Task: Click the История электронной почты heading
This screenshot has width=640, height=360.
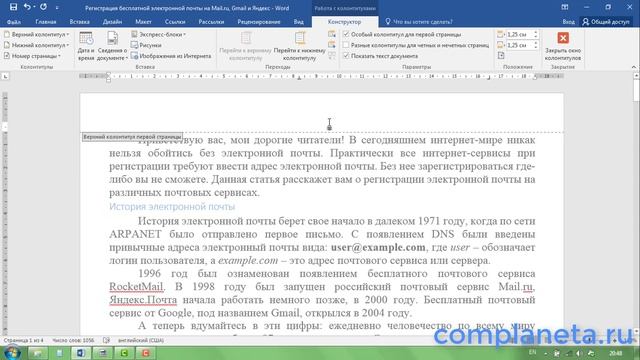Action: pyautogui.click(x=172, y=207)
